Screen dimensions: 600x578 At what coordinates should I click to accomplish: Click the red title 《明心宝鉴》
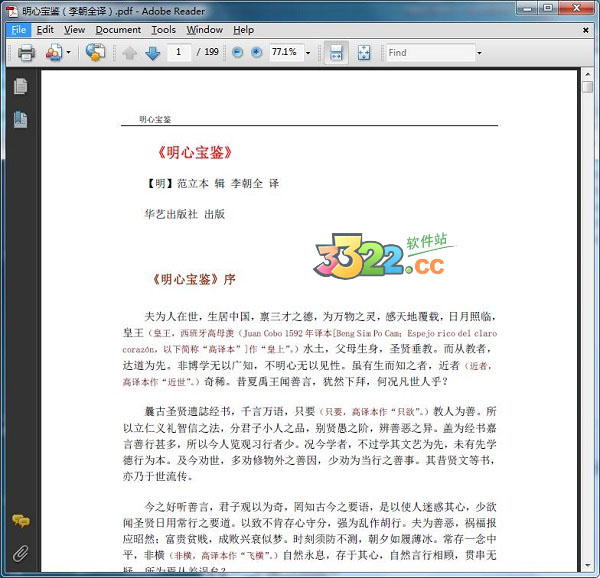pos(195,152)
